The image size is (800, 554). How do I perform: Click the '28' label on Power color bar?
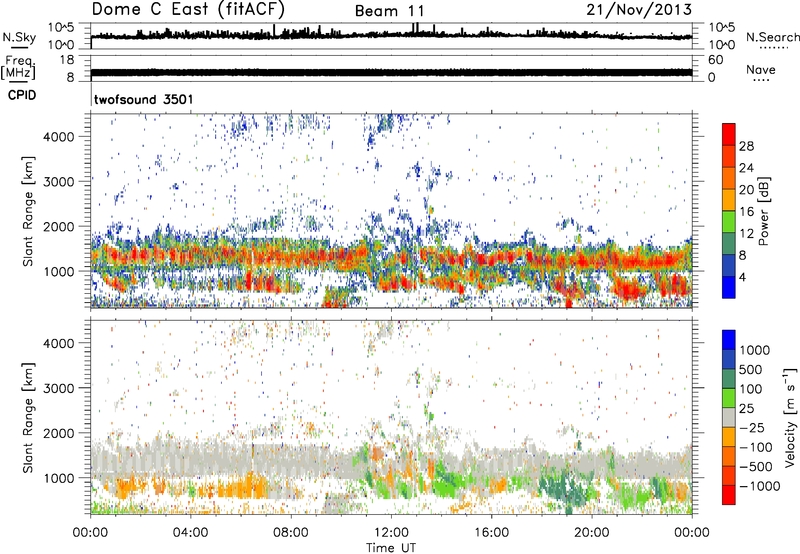coord(746,146)
